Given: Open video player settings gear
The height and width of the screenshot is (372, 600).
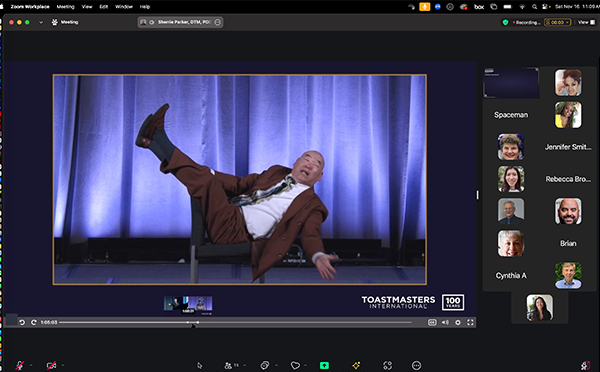Looking at the screenshot, I should (x=458, y=323).
